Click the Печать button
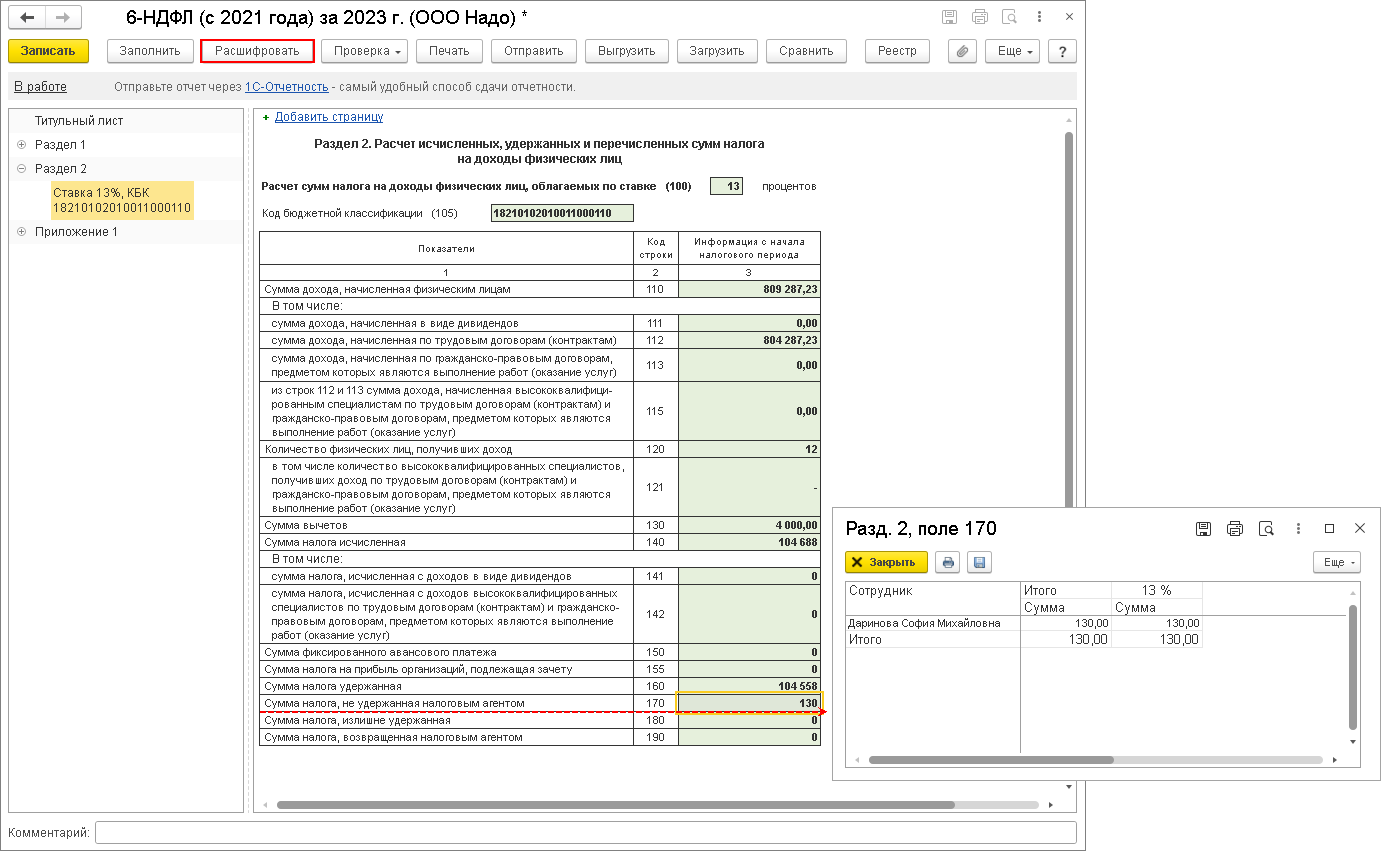This screenshot has height=851, width=1387. [449, 51]
